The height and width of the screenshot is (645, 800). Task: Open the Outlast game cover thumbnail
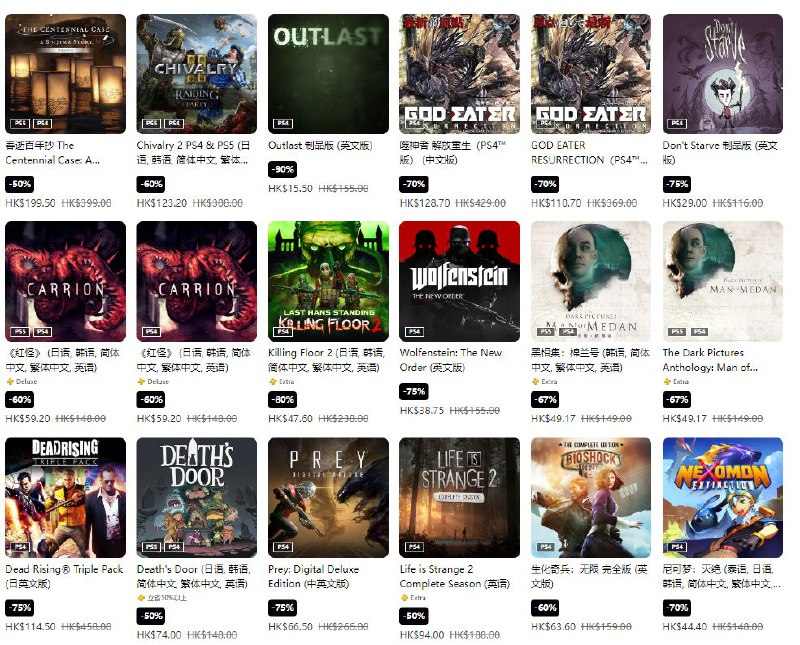[x=328, y=74]
